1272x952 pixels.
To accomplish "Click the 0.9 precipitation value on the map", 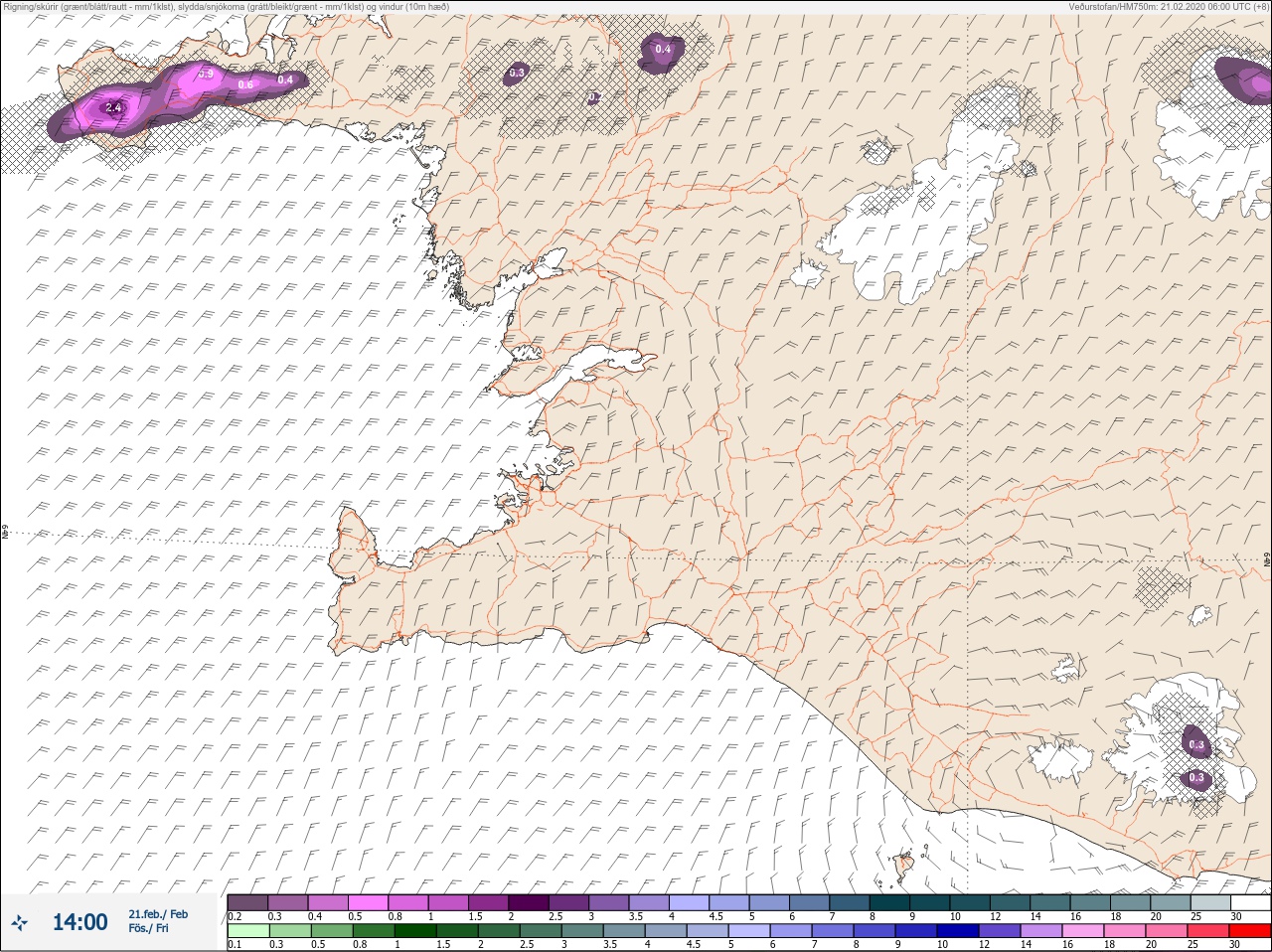I will tap(206, 74).
